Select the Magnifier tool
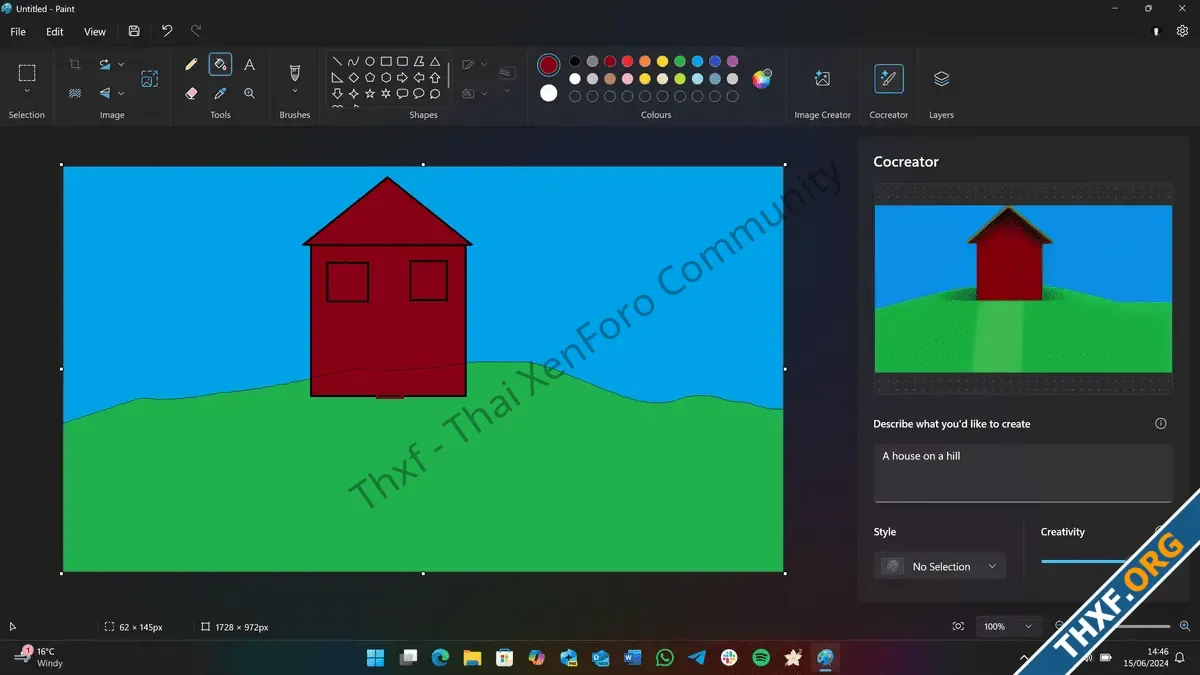This screenshot has width=1200, height=675. (249, 93)
